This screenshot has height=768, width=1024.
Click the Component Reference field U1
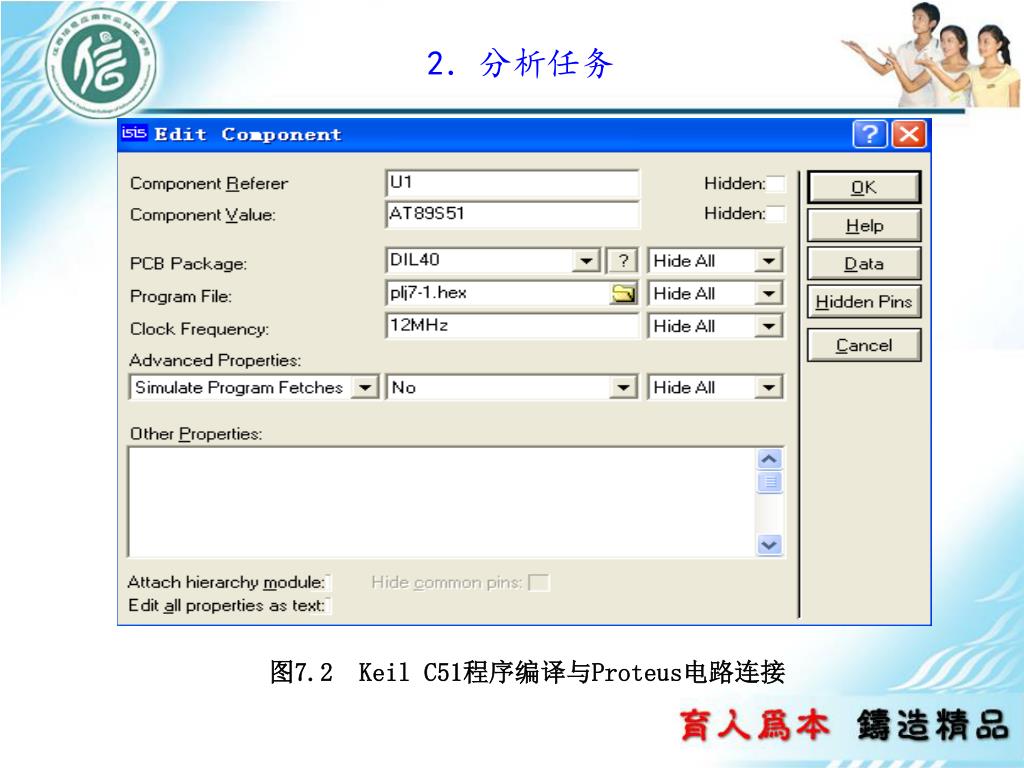coord(513,184)
